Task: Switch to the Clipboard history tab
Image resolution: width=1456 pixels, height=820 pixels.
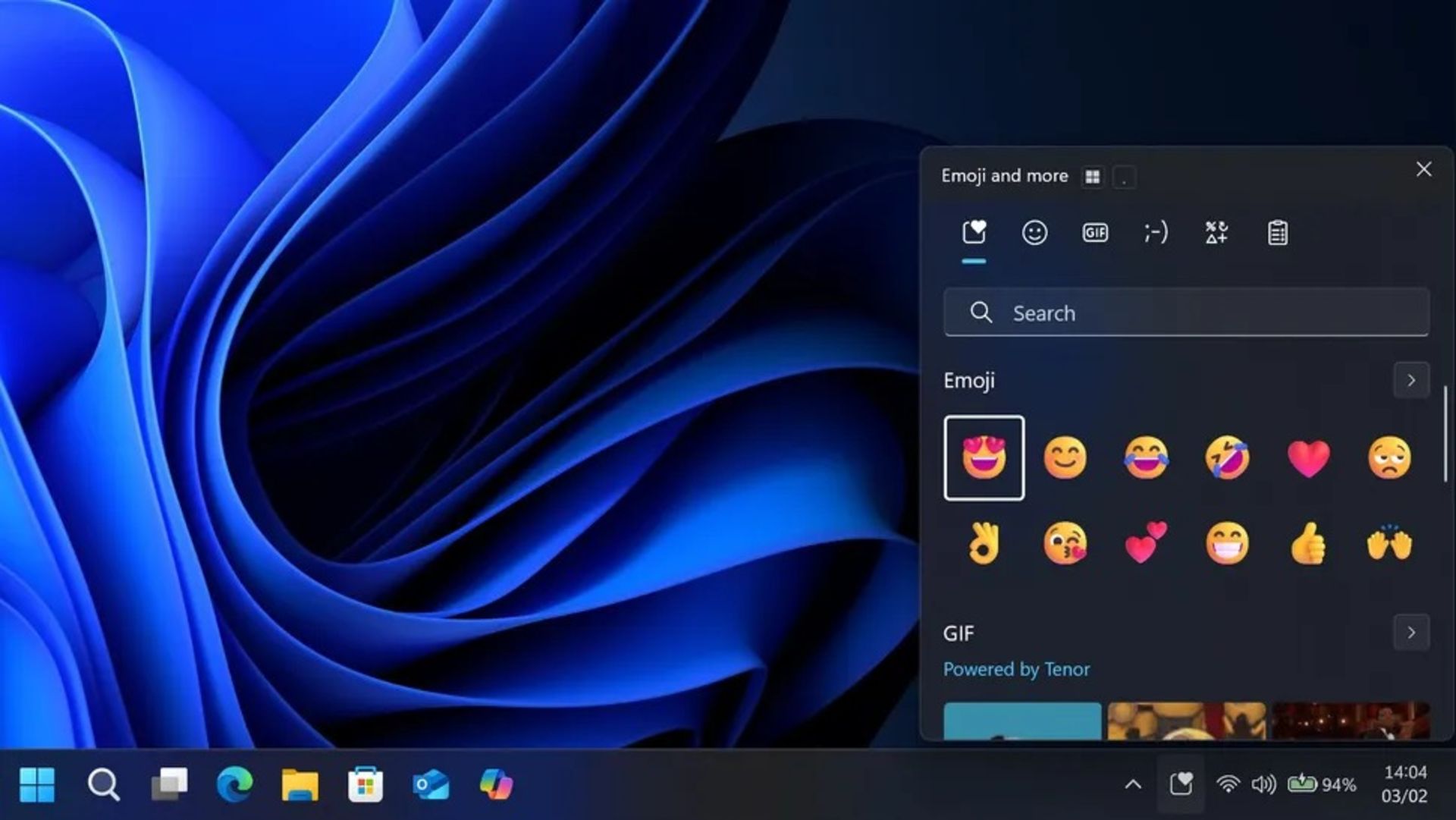Action: tap(1278, 232)
